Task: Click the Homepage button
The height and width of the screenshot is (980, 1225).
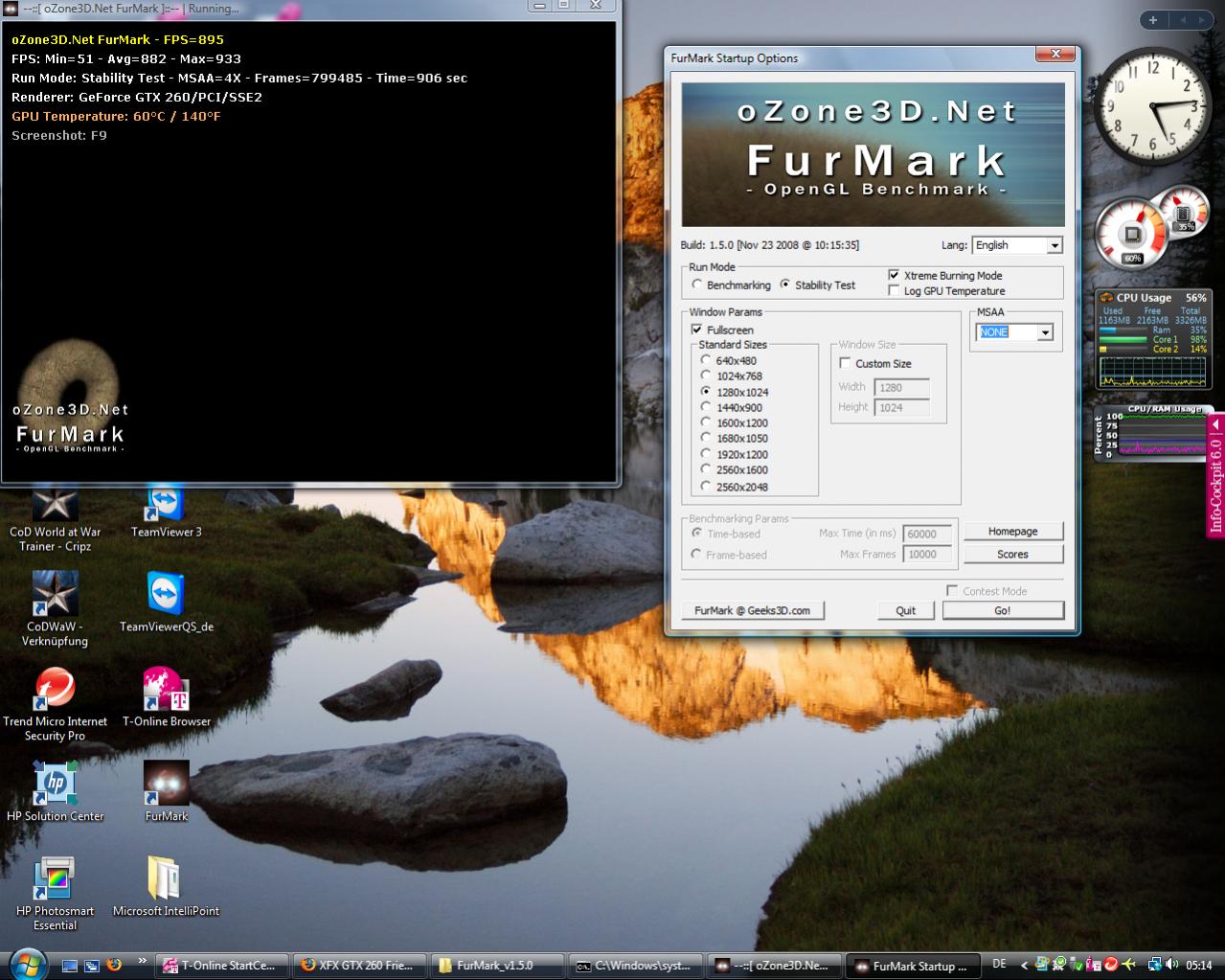Action: pyautogui.click(x=1012, y=531)
